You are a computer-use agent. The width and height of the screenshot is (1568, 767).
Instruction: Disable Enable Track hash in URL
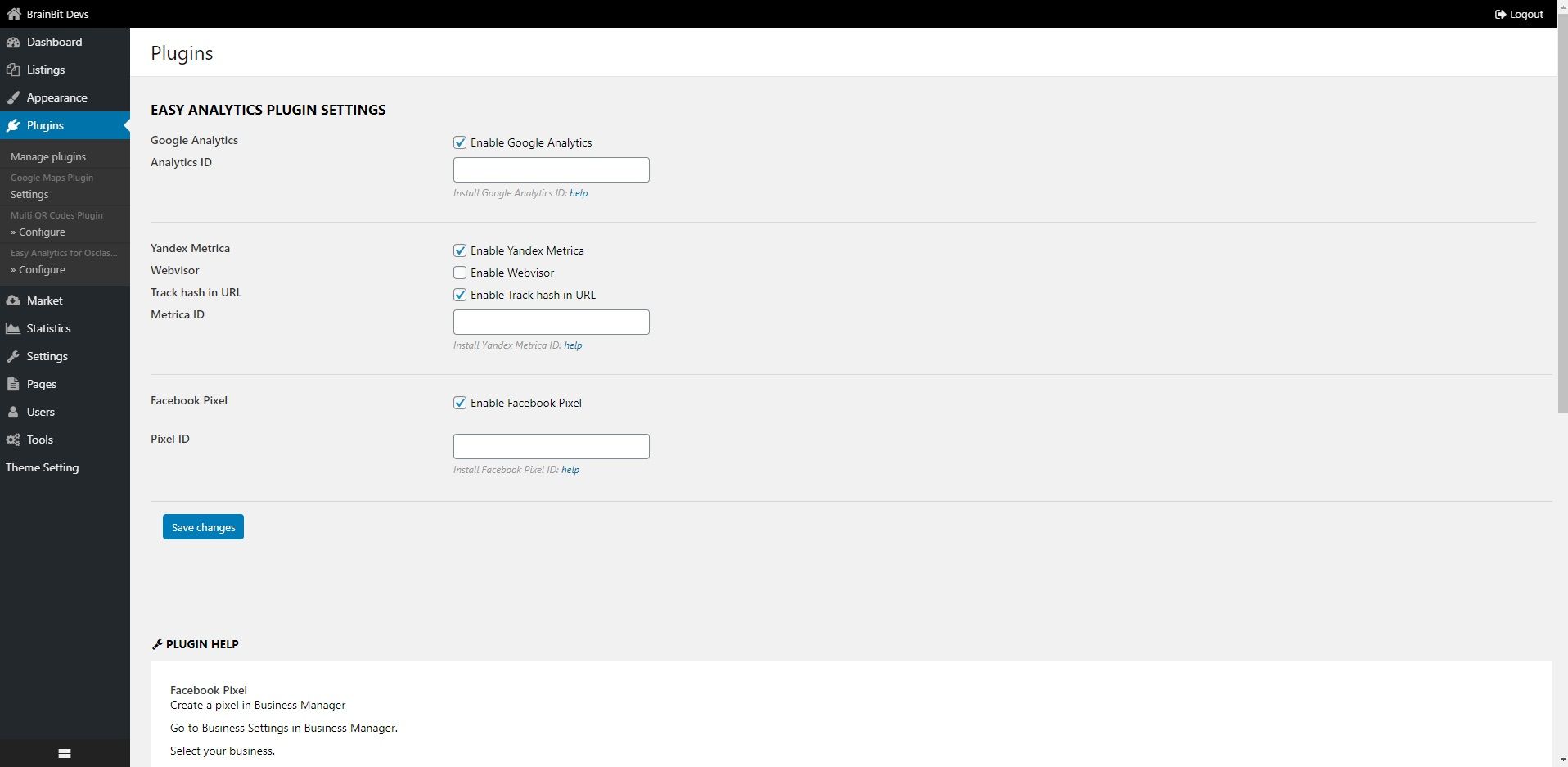pyautogui.click(x=460, y=294)
